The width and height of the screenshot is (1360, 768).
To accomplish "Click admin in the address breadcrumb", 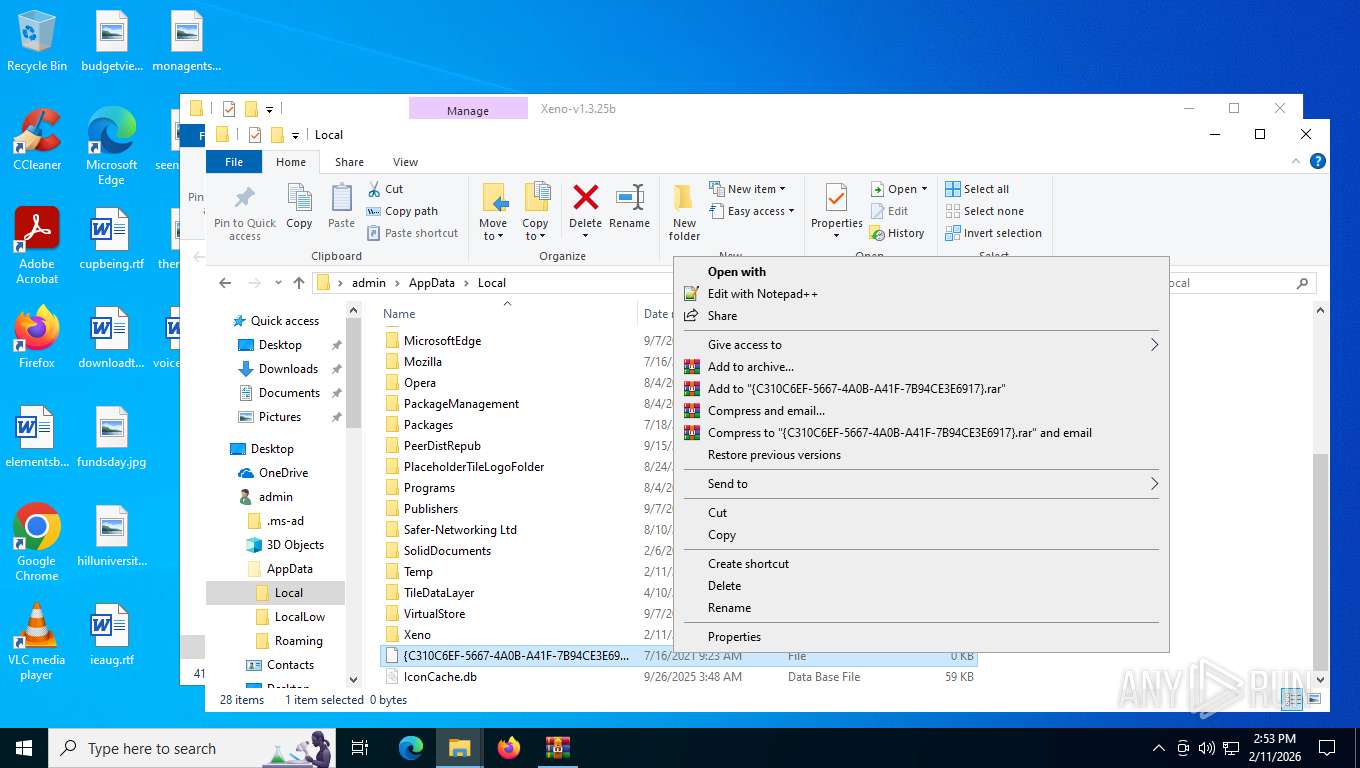I will [368, 283].
